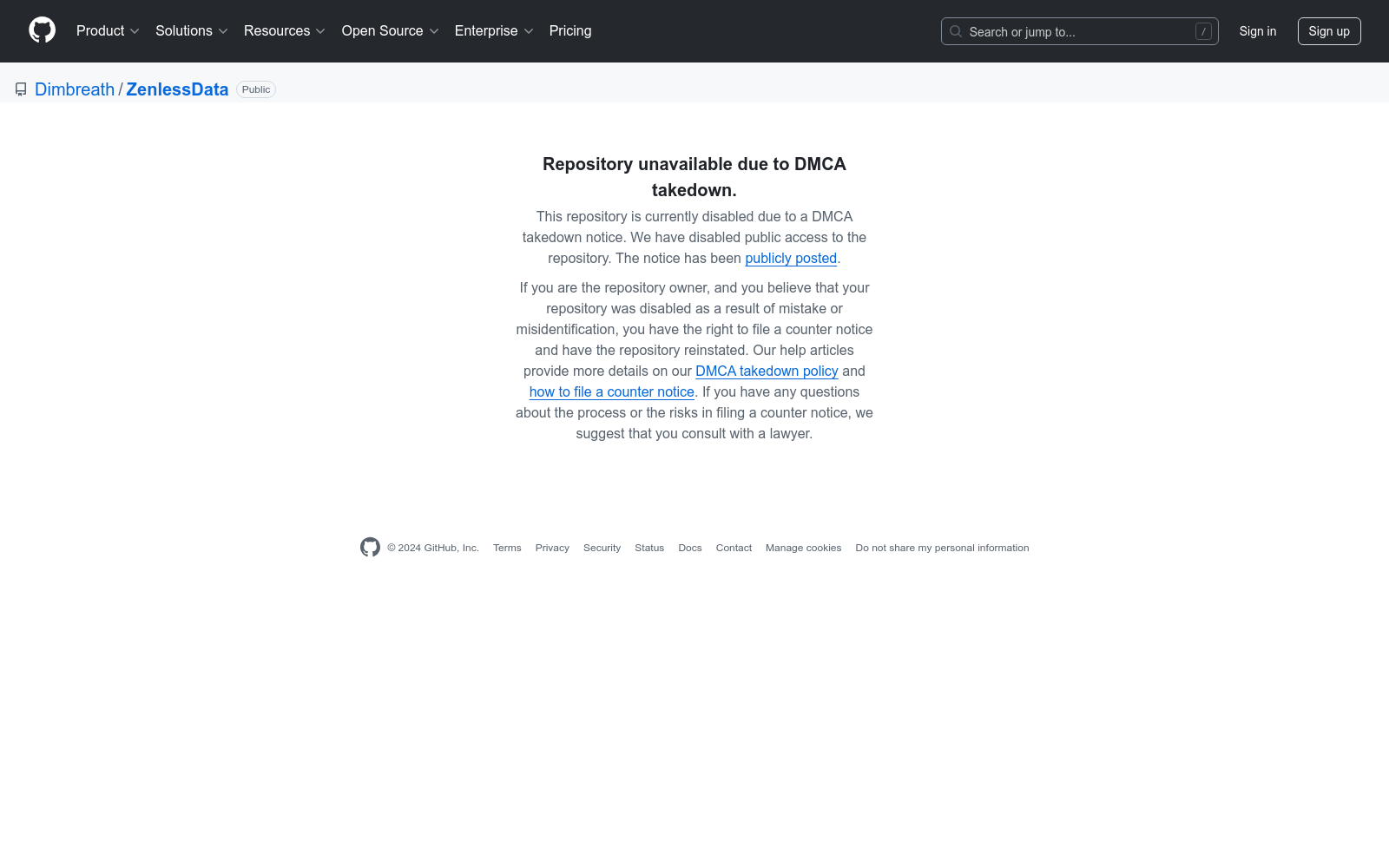The height and width of the screenshot is (868, 1389).
Task: Open Security in the footer
Action: click(x=602, y=548)
